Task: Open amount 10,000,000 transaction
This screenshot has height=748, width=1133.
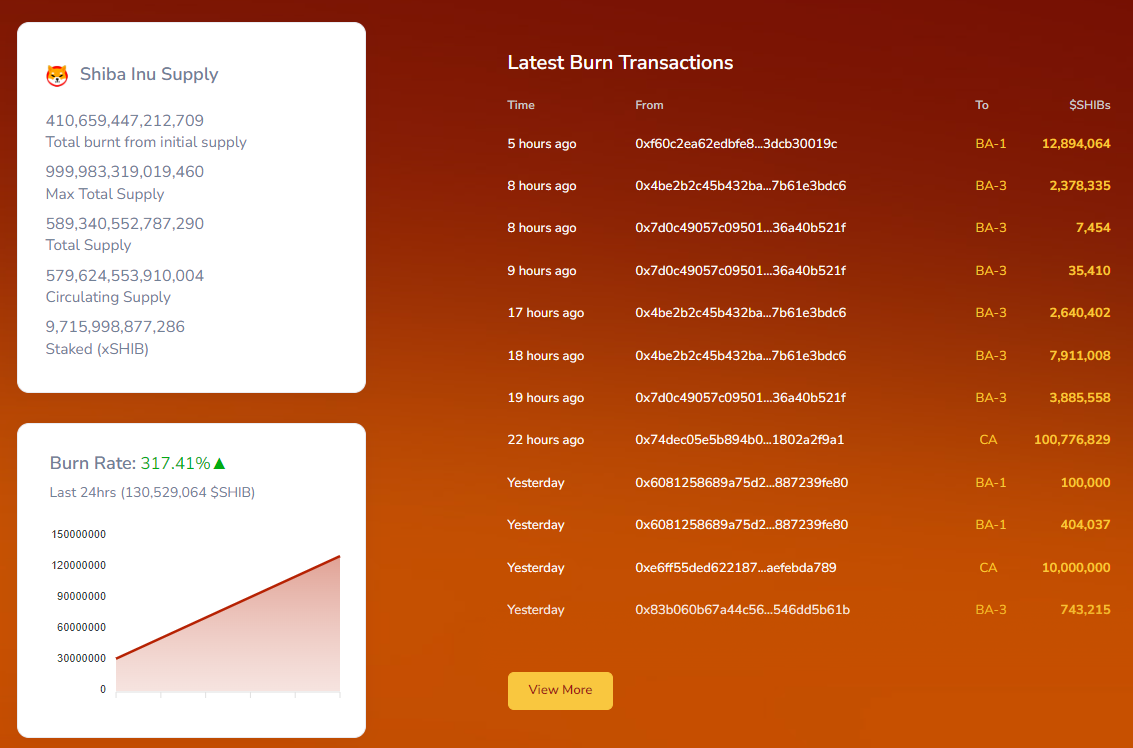Action: click(1076, 567)
